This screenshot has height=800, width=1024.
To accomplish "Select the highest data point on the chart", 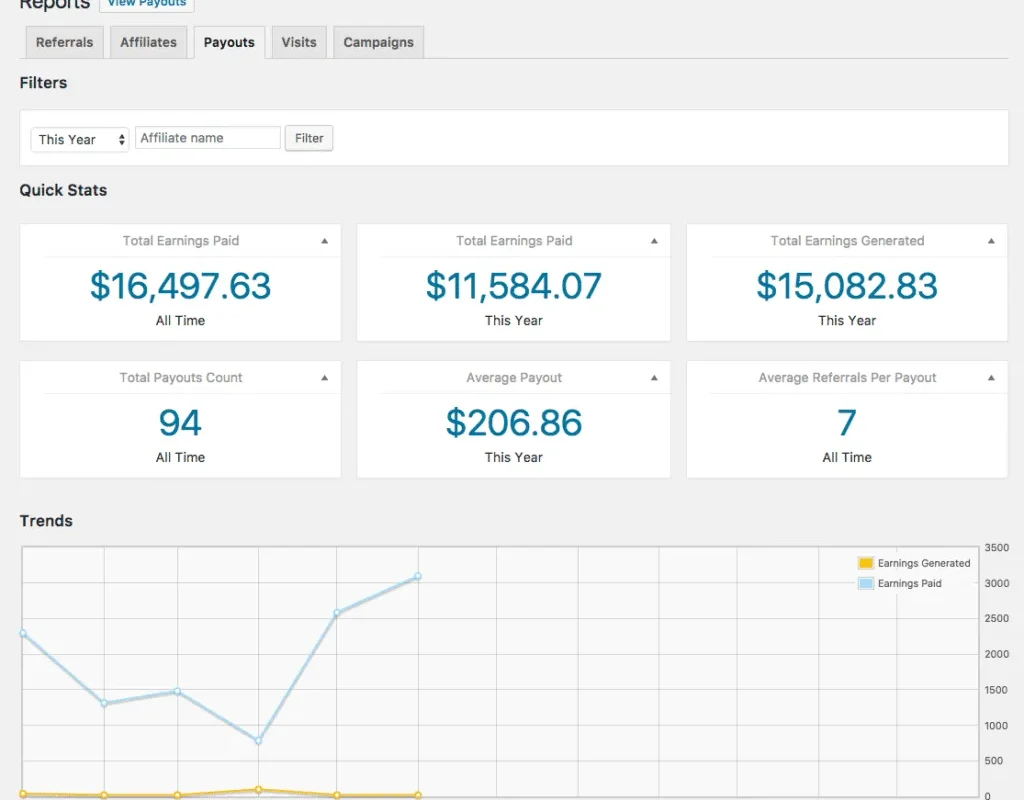I will [x=417, y=577].
